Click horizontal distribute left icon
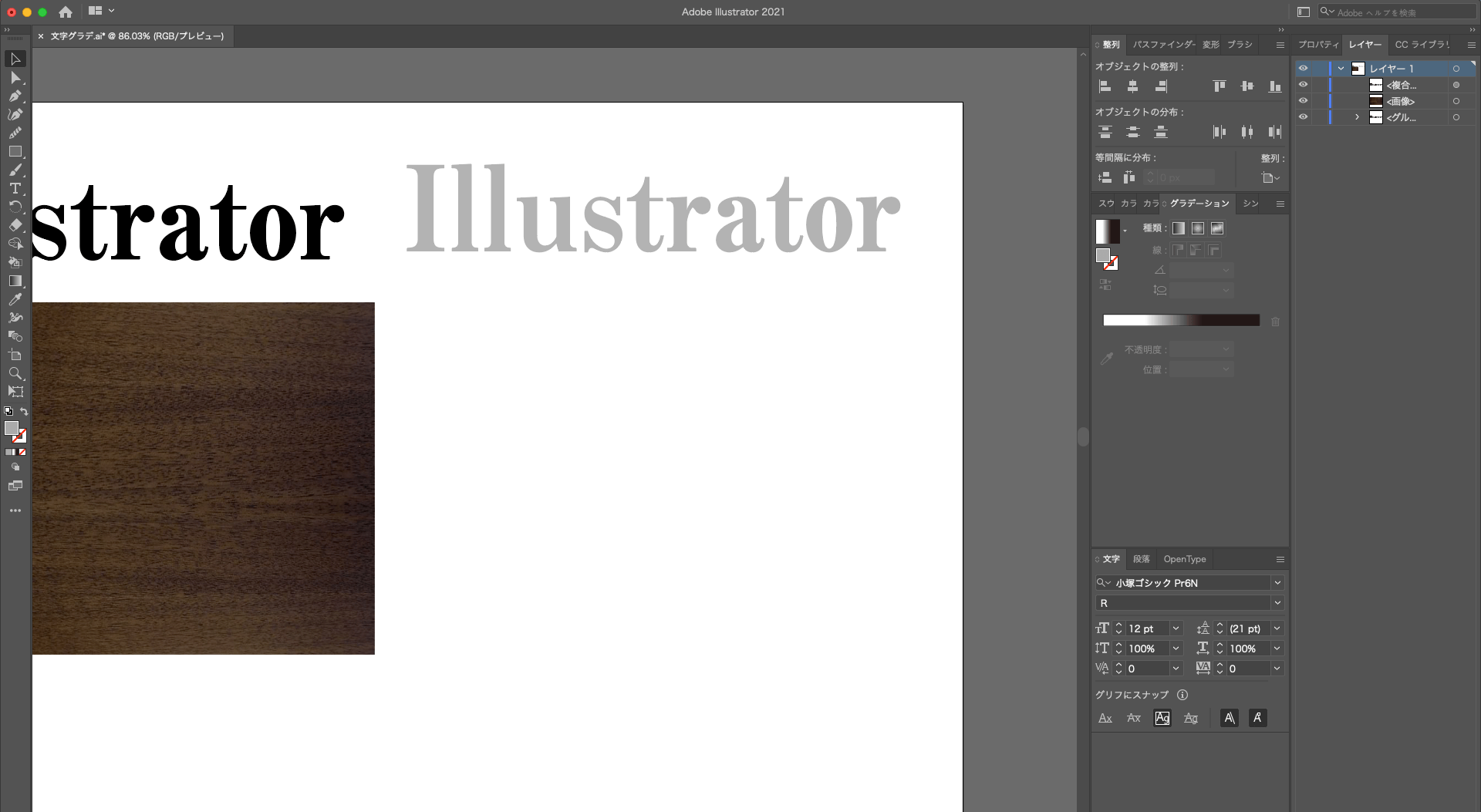 pos(1219,132)
